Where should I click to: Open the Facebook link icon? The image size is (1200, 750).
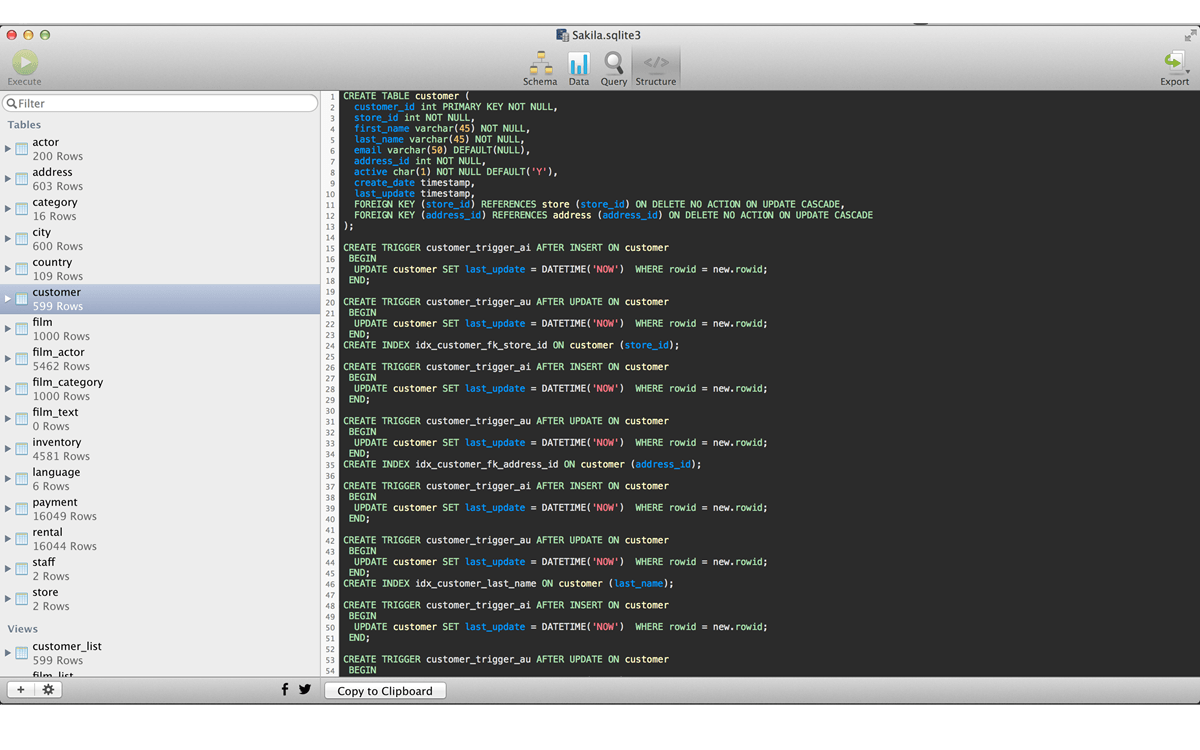[285, 690]
